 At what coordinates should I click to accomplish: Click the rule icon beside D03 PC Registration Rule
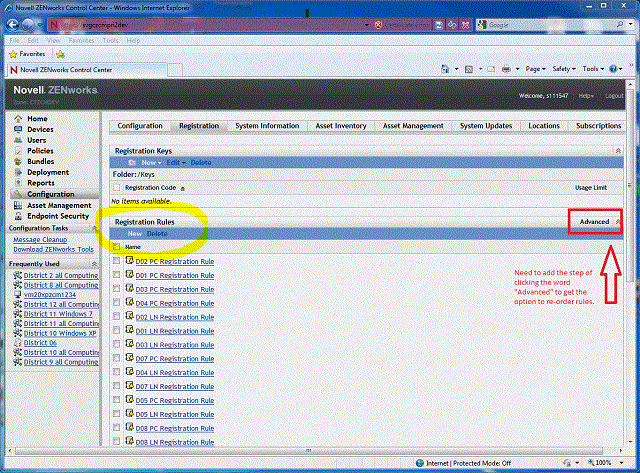(x=129, y=289)
